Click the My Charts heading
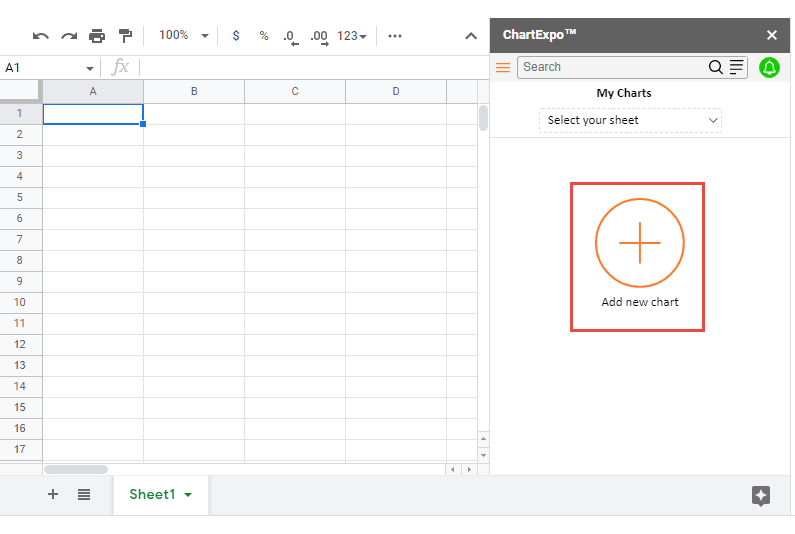This screenshot has width=795, height=534. (624, 93)
